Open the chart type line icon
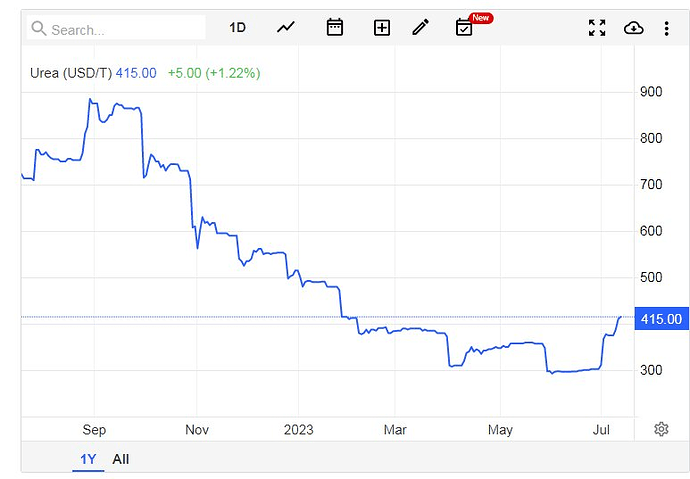The image size is (690, 479). tap(286, 28)
